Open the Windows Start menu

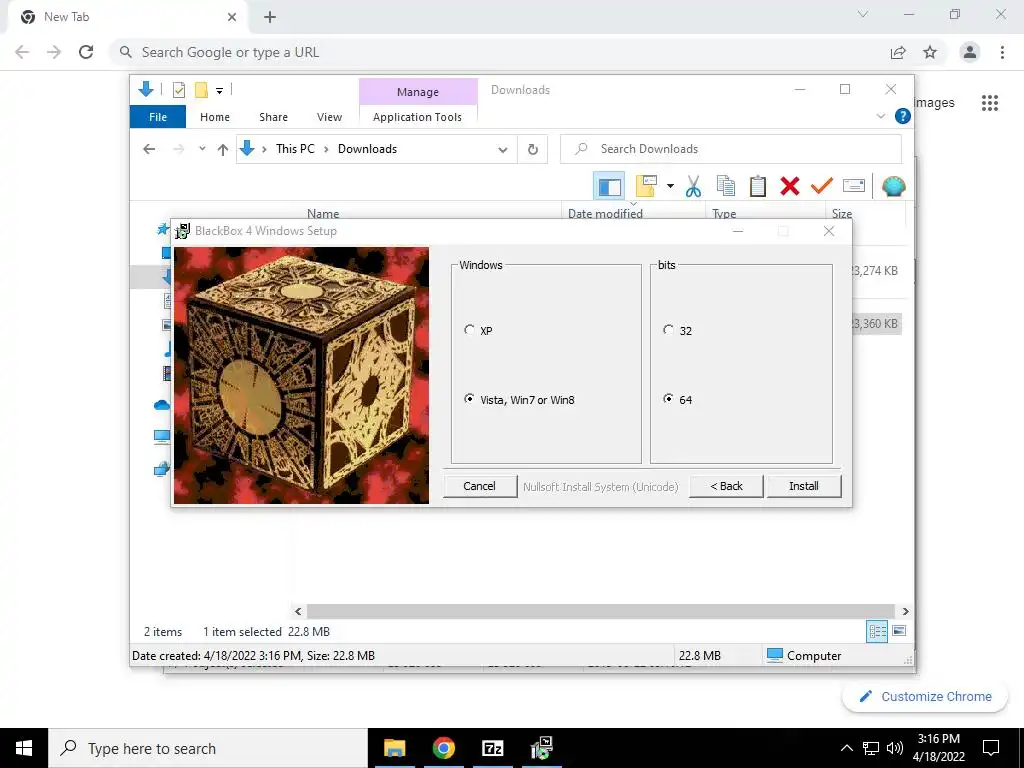coord(24,748)
